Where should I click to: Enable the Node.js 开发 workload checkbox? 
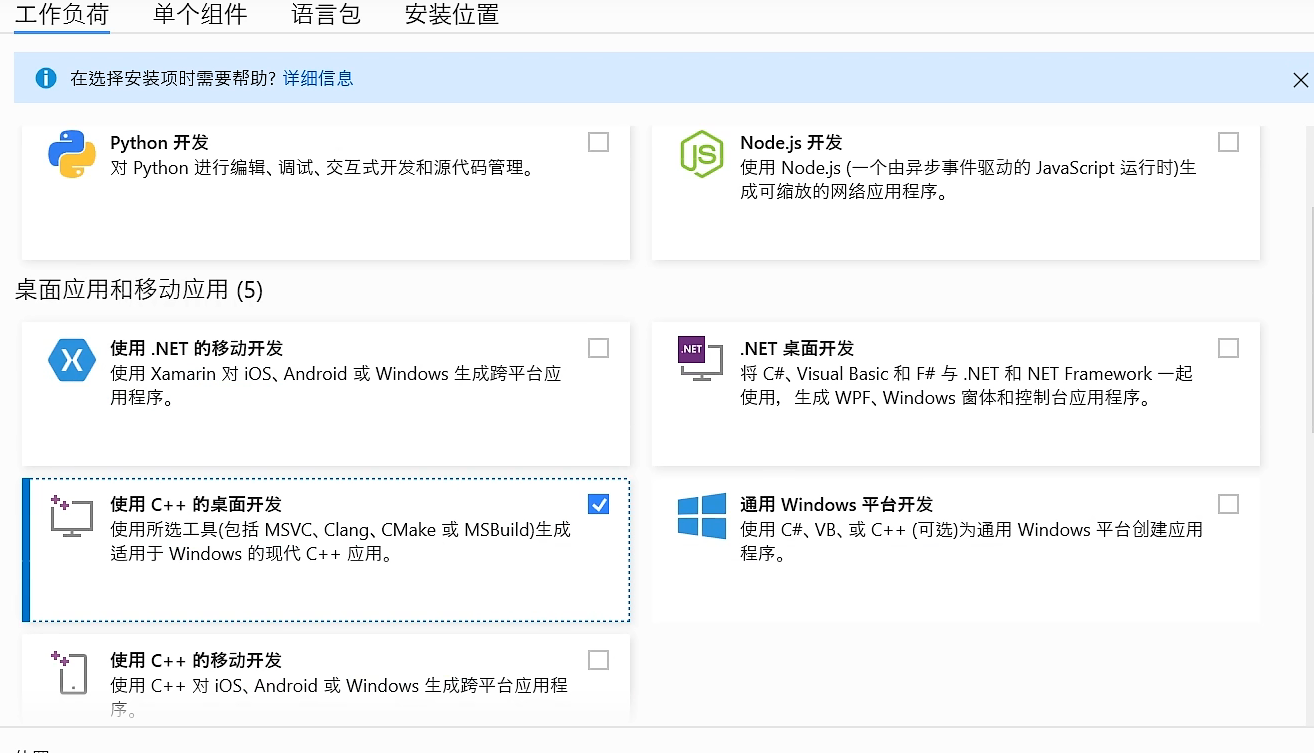1228,142
